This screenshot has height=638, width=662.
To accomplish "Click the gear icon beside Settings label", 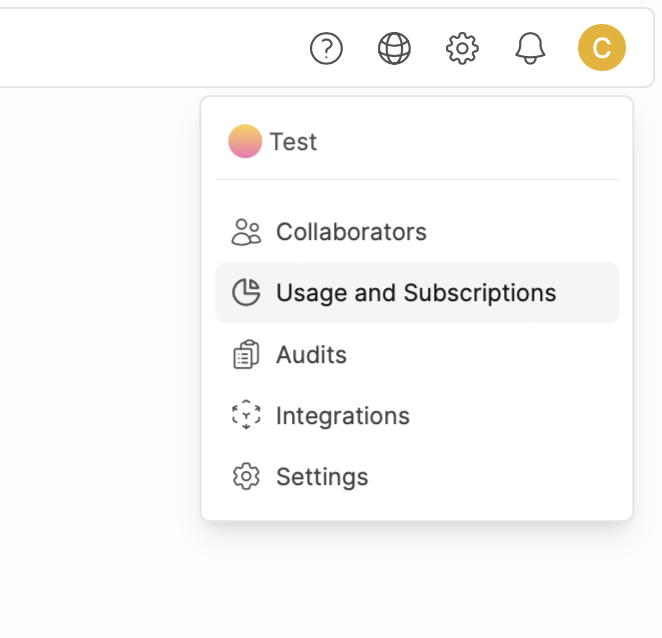I will point(245,477).
